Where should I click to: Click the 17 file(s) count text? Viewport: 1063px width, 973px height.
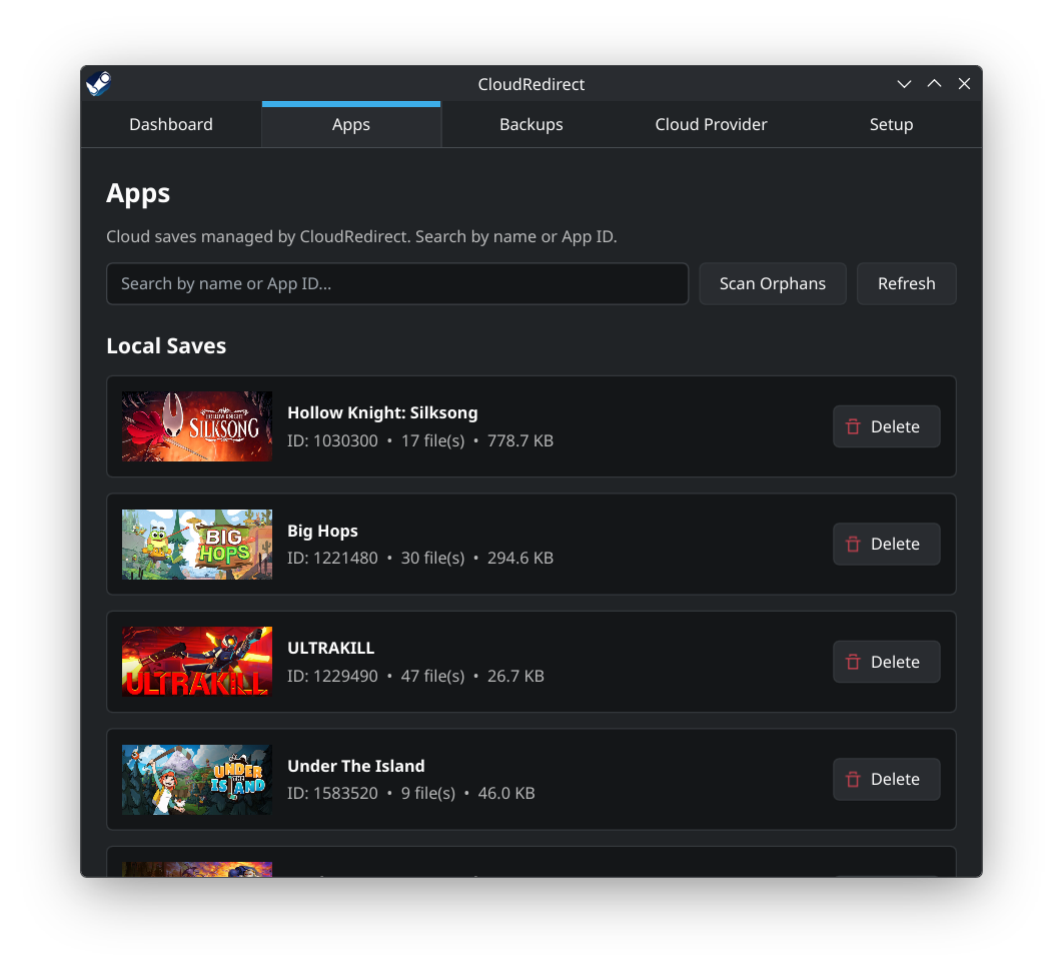pos(433,441)
